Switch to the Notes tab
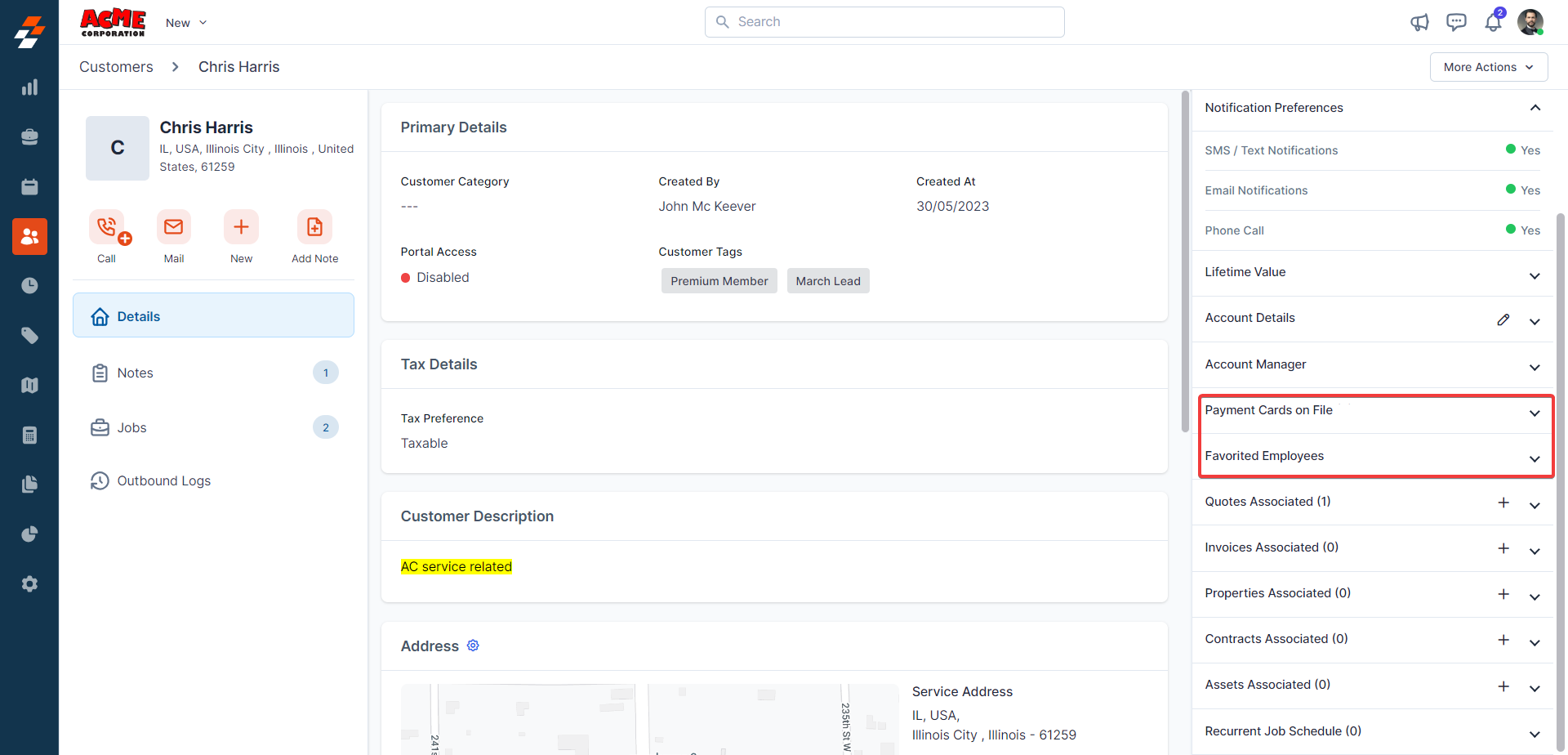This screenshot has width=1568, height=755. coord(135,373)
